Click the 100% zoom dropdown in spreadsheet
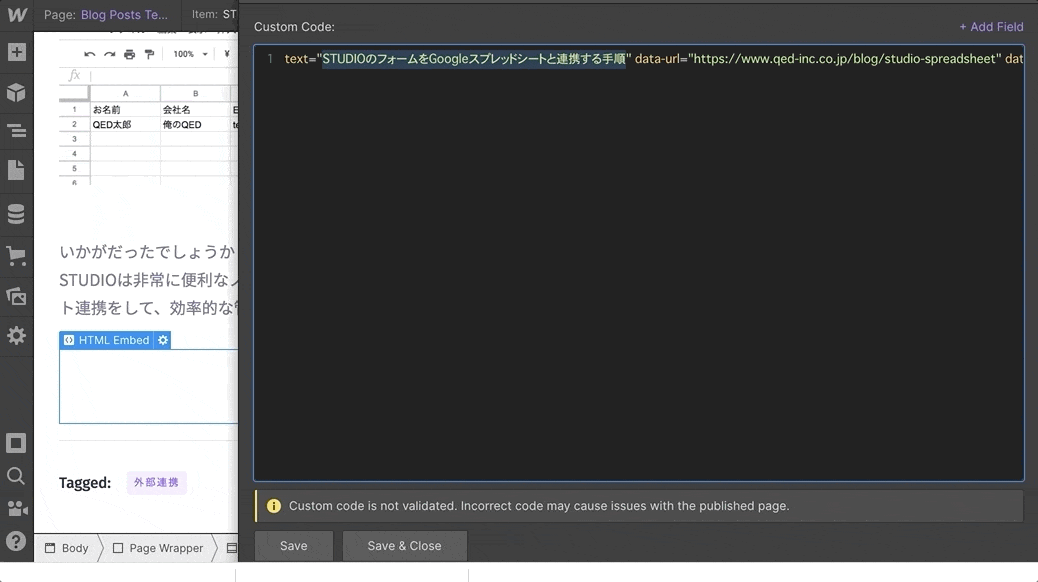 (x=190, y=54)
